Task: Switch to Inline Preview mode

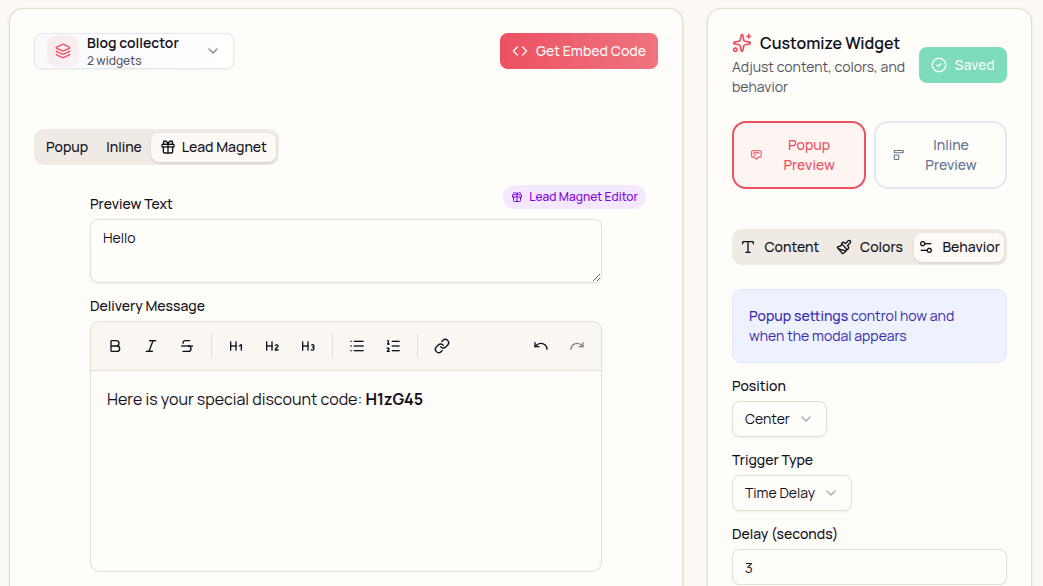Action: (x=940, y=155)
